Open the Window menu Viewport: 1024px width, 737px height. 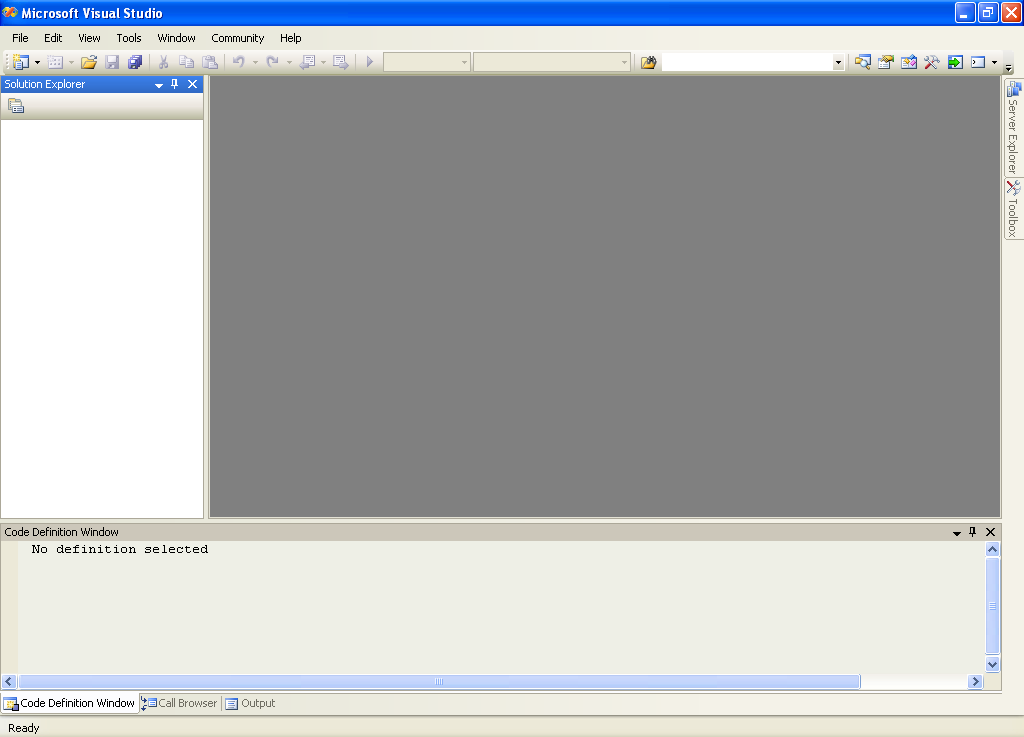click(176, 38)
